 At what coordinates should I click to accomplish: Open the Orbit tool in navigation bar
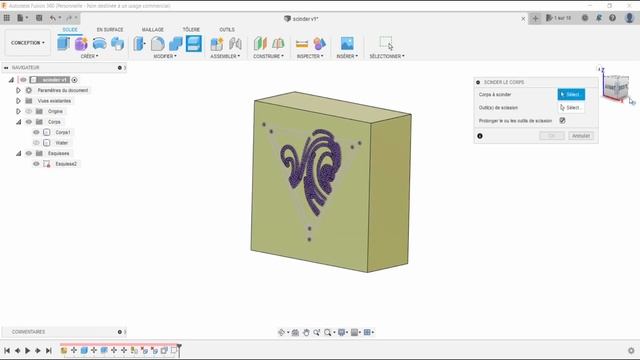pyautogui.click(x=281, y=332)
